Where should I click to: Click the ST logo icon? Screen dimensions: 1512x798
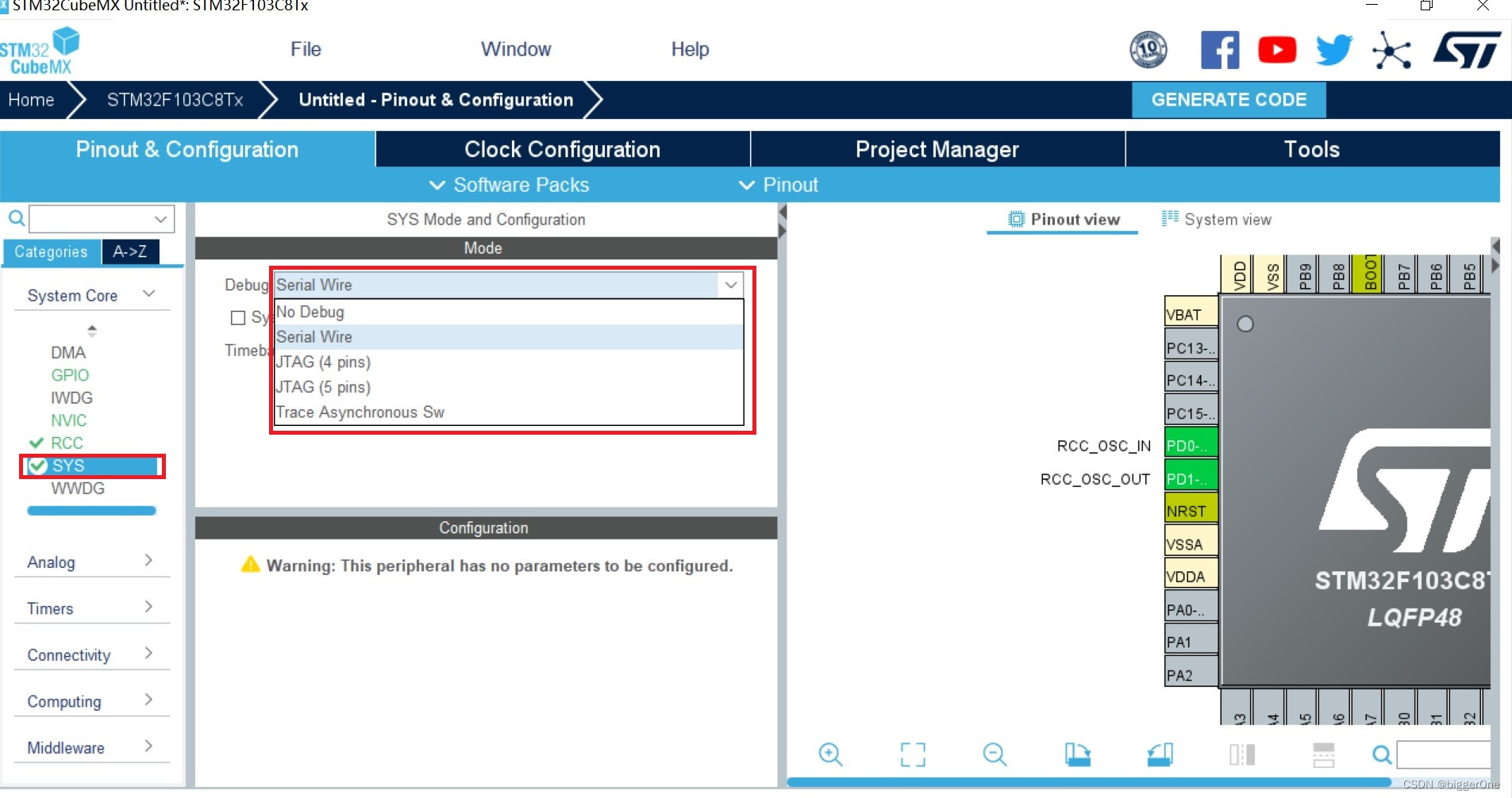1467,50
